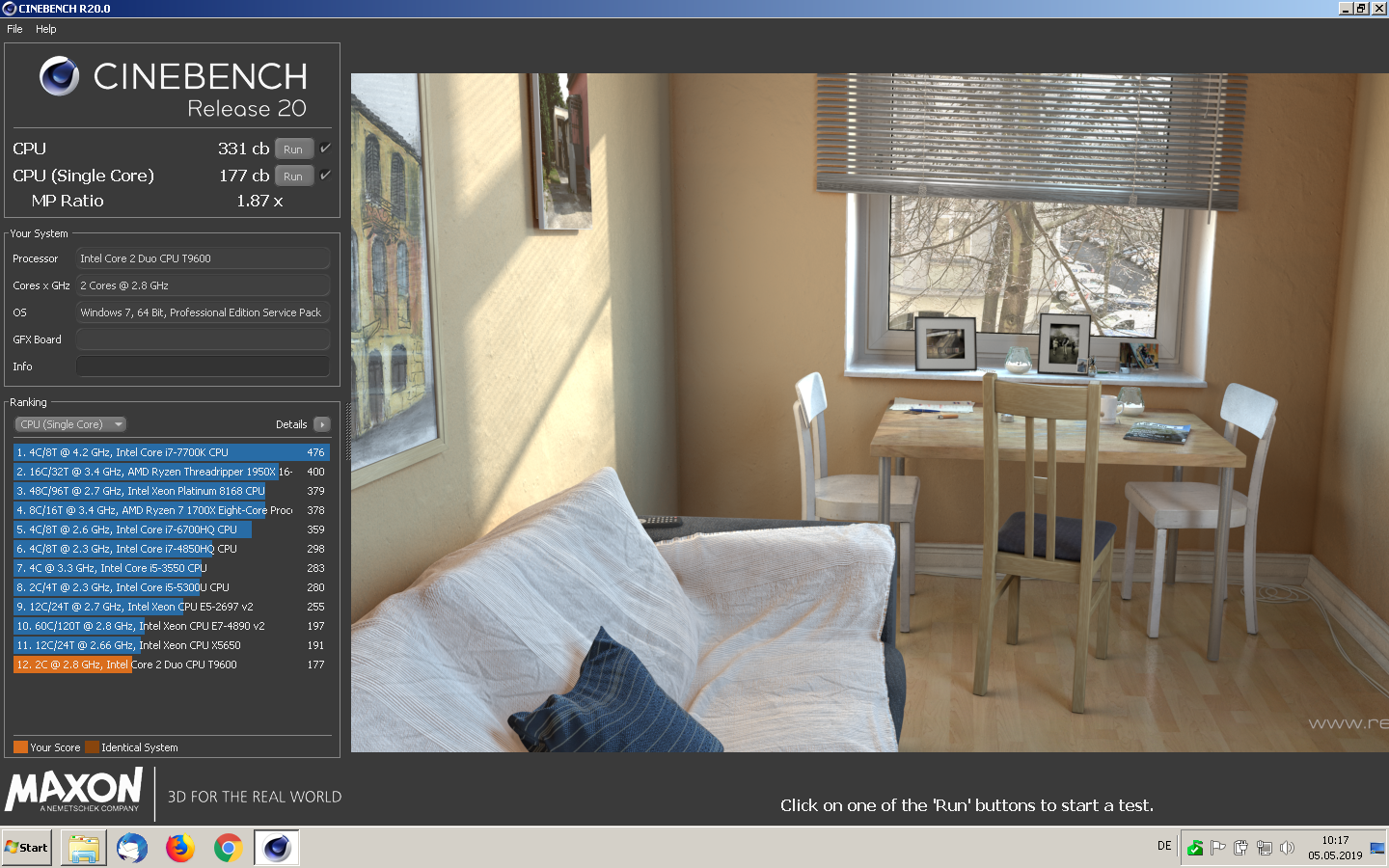Open the Help menu
Image resolution: width=1389 pixels, height=868 pixels.
46,29
